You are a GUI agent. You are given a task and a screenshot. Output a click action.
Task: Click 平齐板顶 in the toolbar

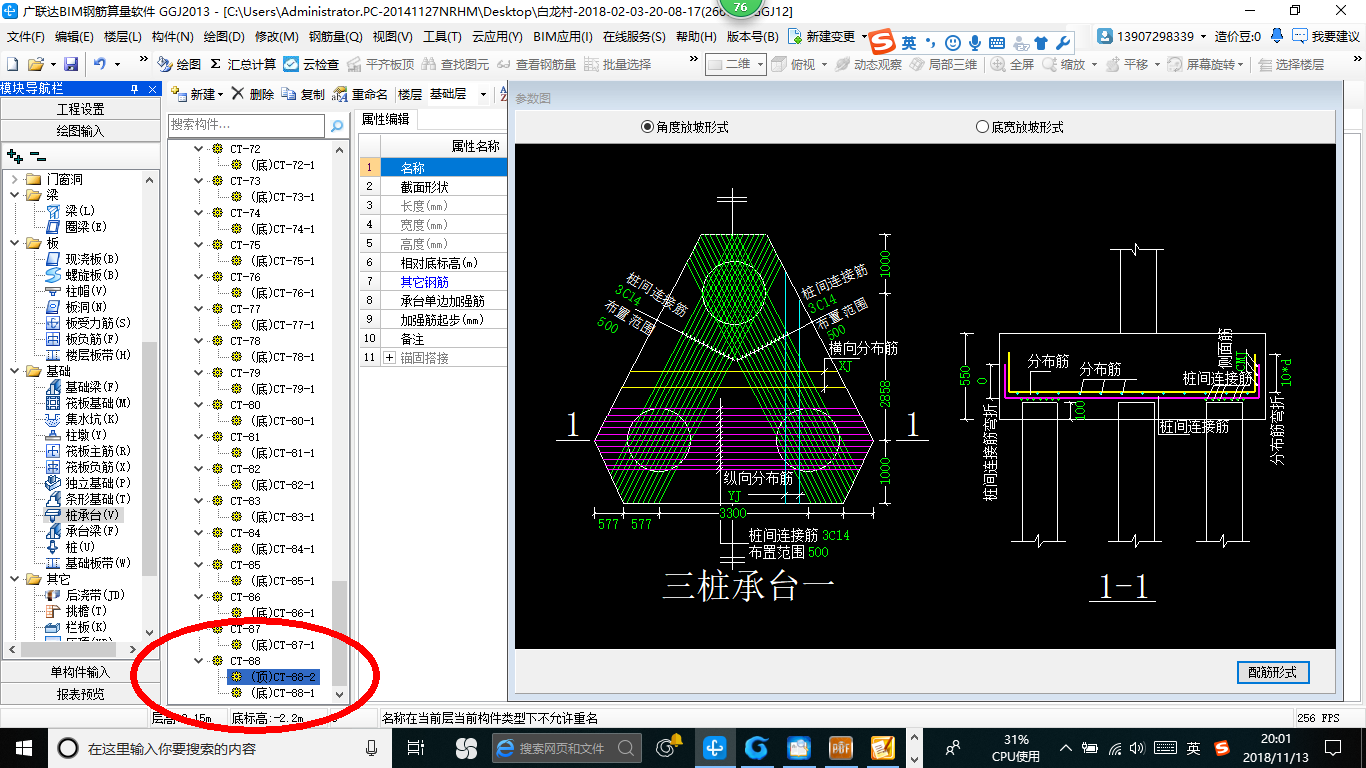(379, 64)
